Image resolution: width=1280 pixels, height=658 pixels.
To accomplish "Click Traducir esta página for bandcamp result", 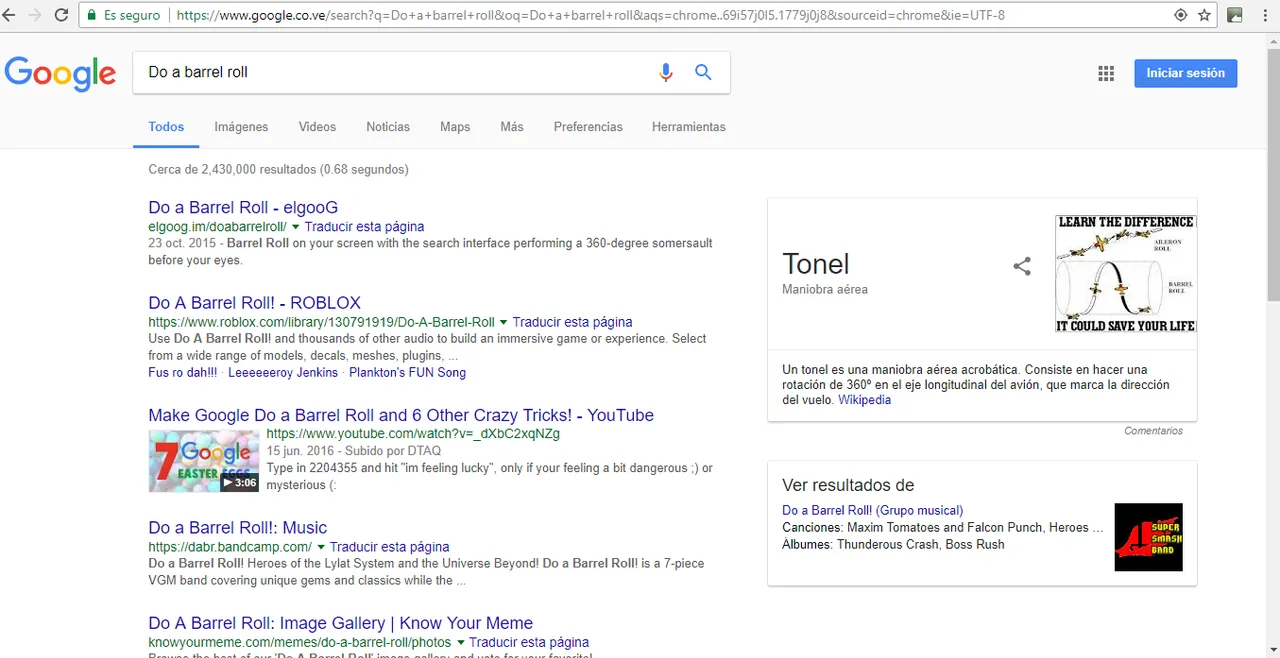I will 389,547.
